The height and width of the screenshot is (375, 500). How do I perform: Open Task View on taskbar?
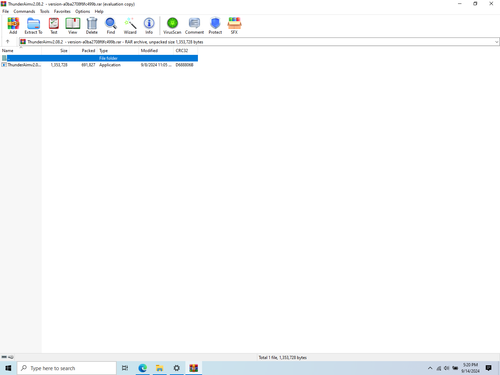125,368
